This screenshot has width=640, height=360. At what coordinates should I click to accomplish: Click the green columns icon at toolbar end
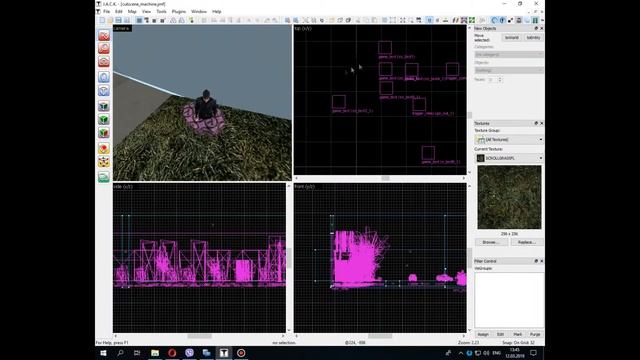(535, 20)
